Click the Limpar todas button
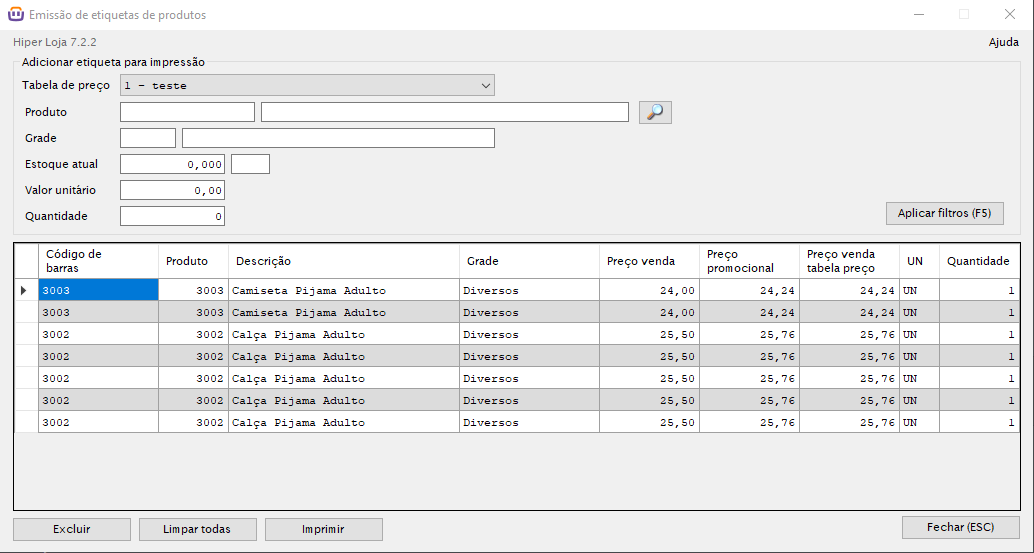 tap(197, 529)
